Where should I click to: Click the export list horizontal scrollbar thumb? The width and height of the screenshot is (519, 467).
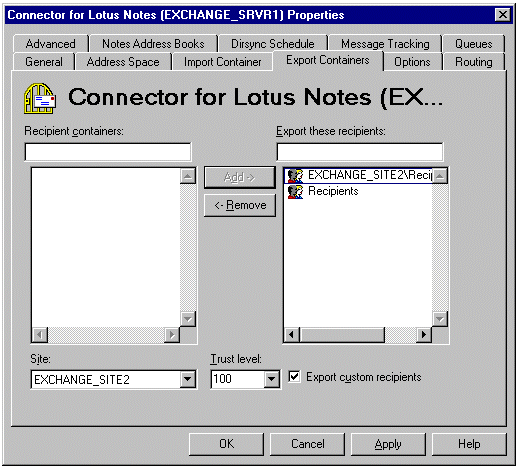(x=342, y=334)
